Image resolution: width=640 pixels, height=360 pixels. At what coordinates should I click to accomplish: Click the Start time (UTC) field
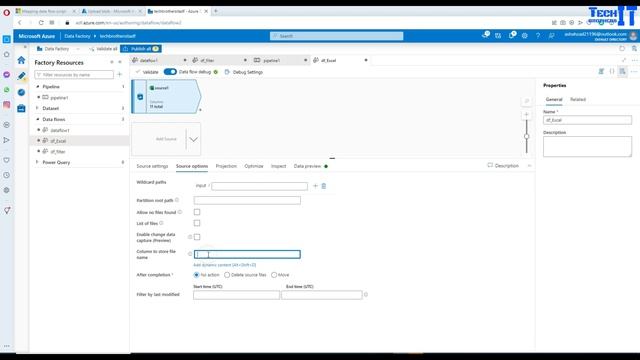(236, 295)
